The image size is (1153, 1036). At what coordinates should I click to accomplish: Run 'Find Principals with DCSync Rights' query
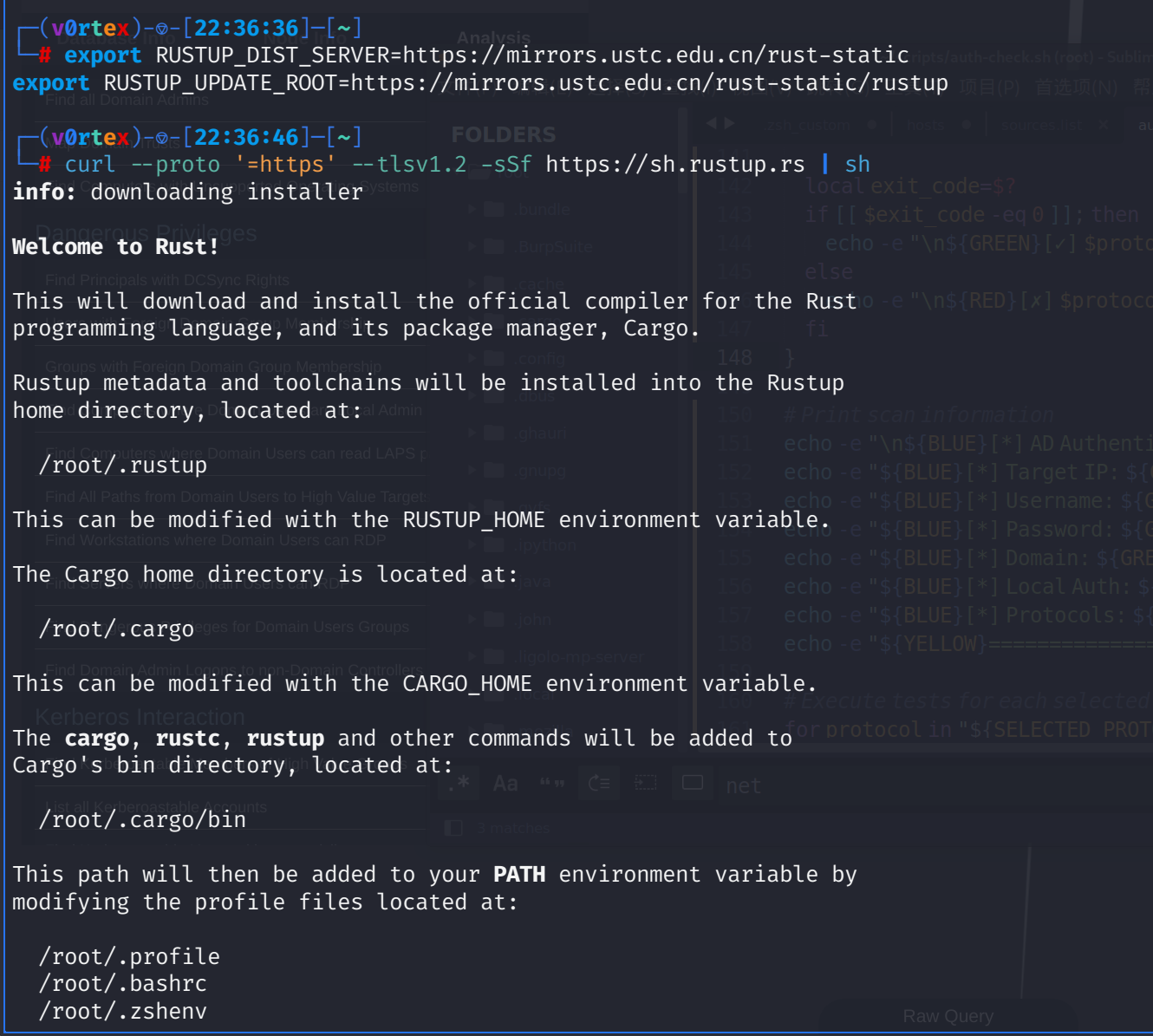(167, 280)
